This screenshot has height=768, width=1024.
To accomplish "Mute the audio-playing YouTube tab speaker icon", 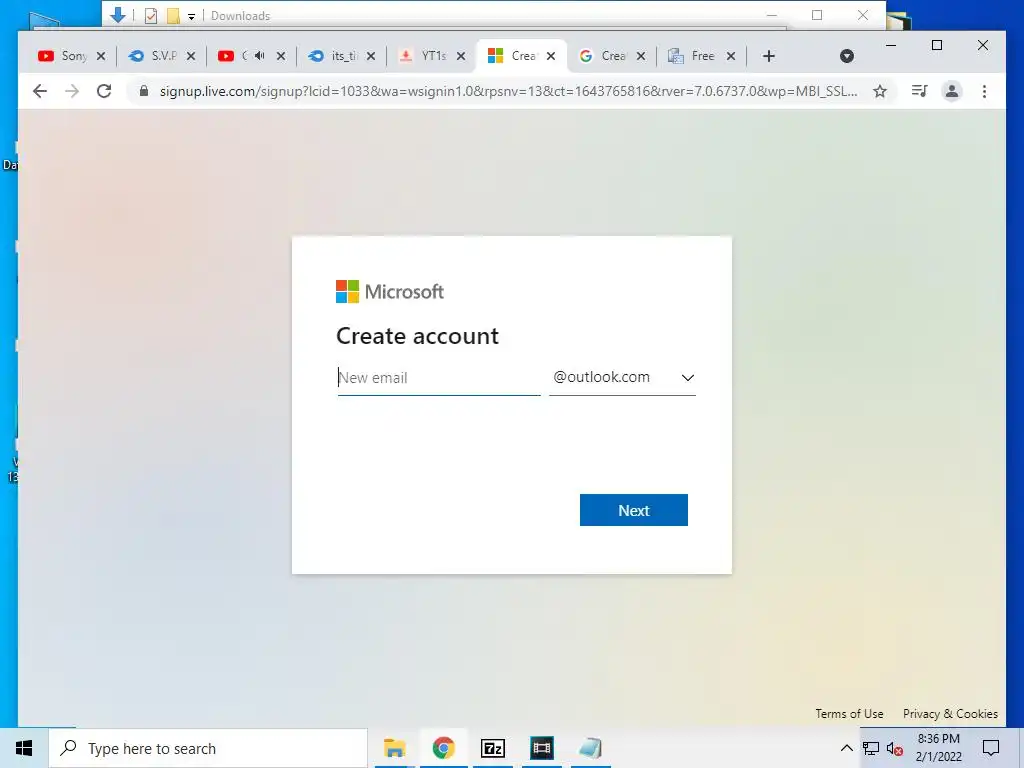I will point(259,56).
